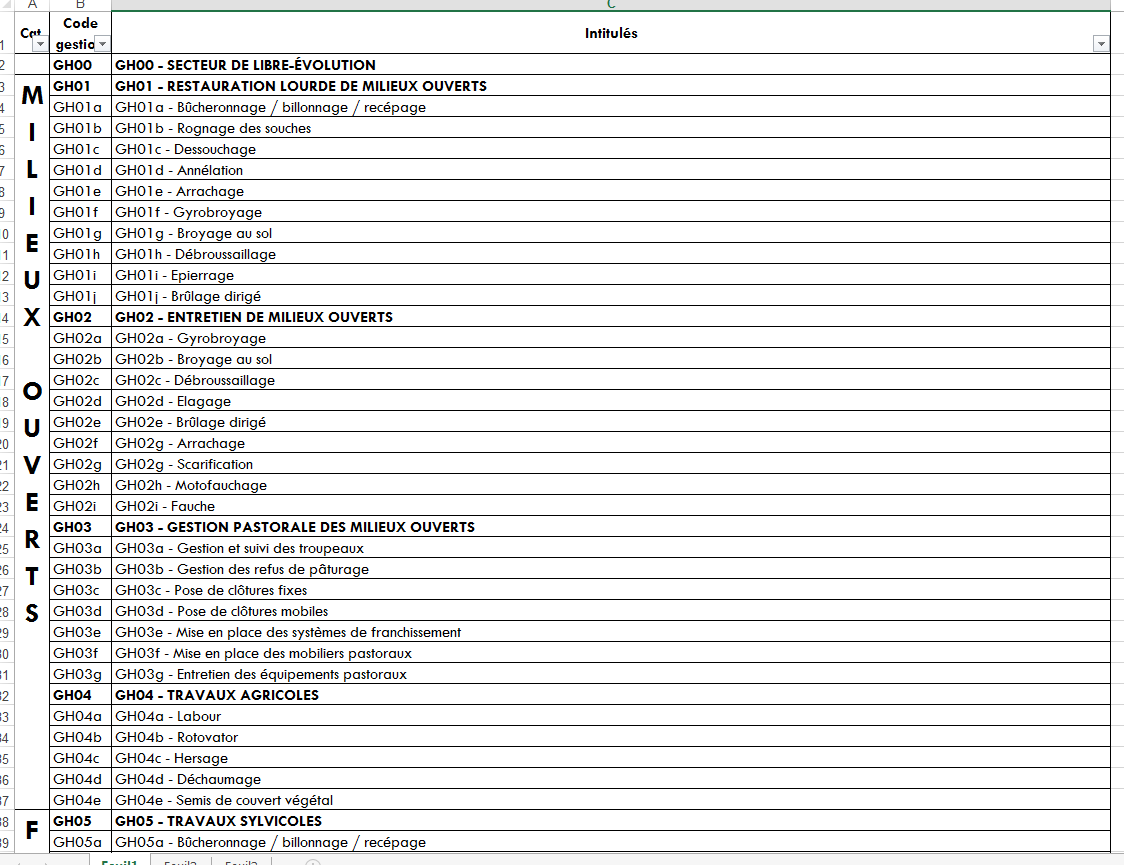Select entire column C via its header

610,5
